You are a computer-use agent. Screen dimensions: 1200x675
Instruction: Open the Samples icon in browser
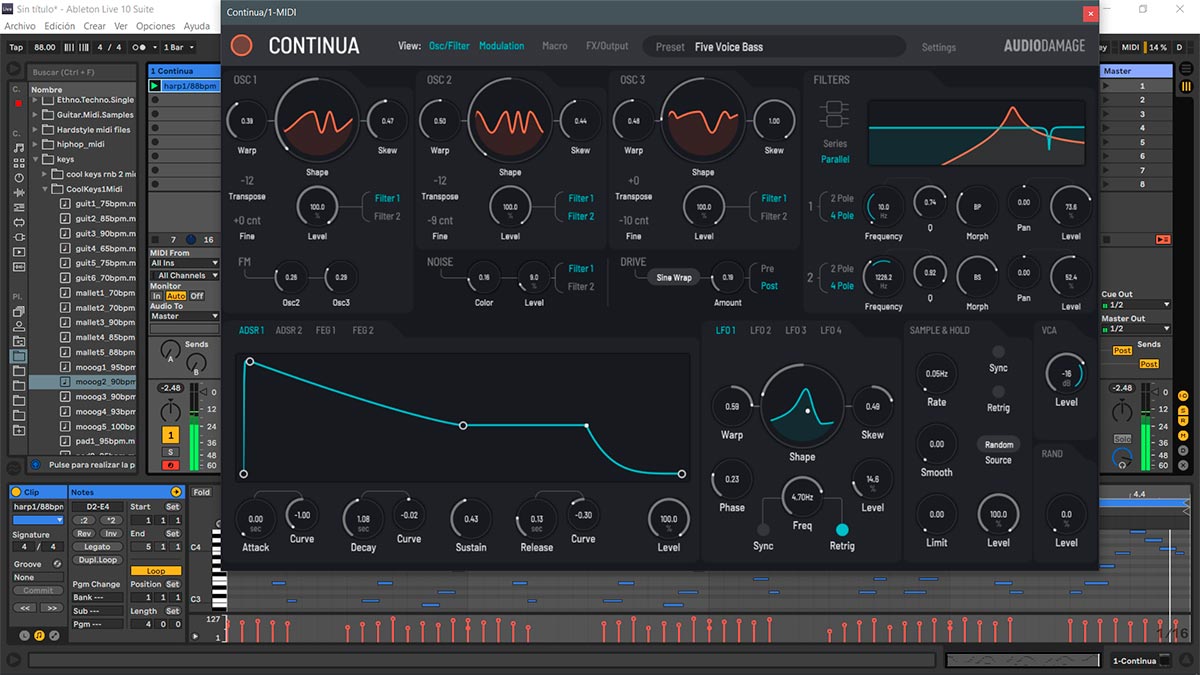tap(18, 267)
